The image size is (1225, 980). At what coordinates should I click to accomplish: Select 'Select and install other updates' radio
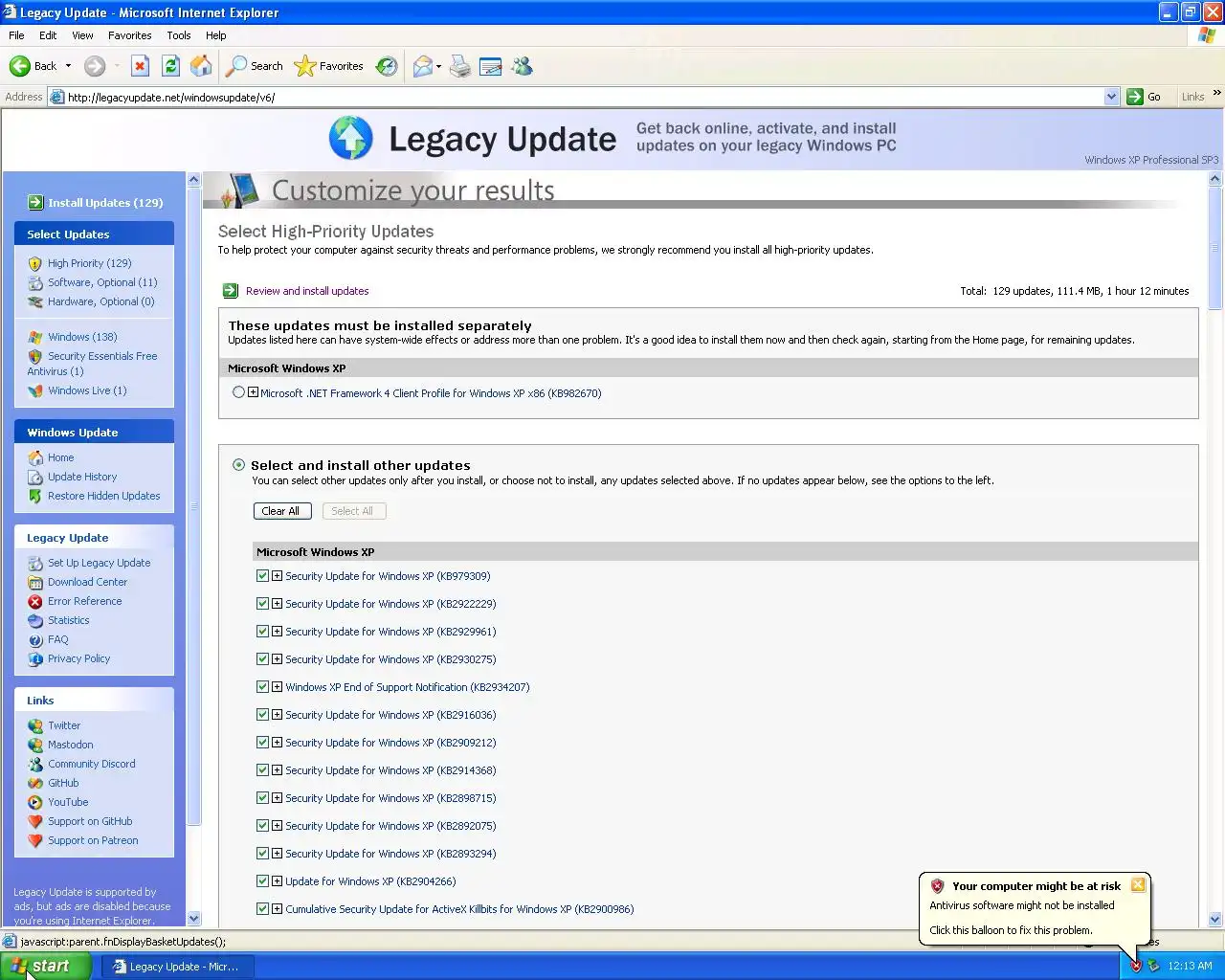tap(238, 465)
